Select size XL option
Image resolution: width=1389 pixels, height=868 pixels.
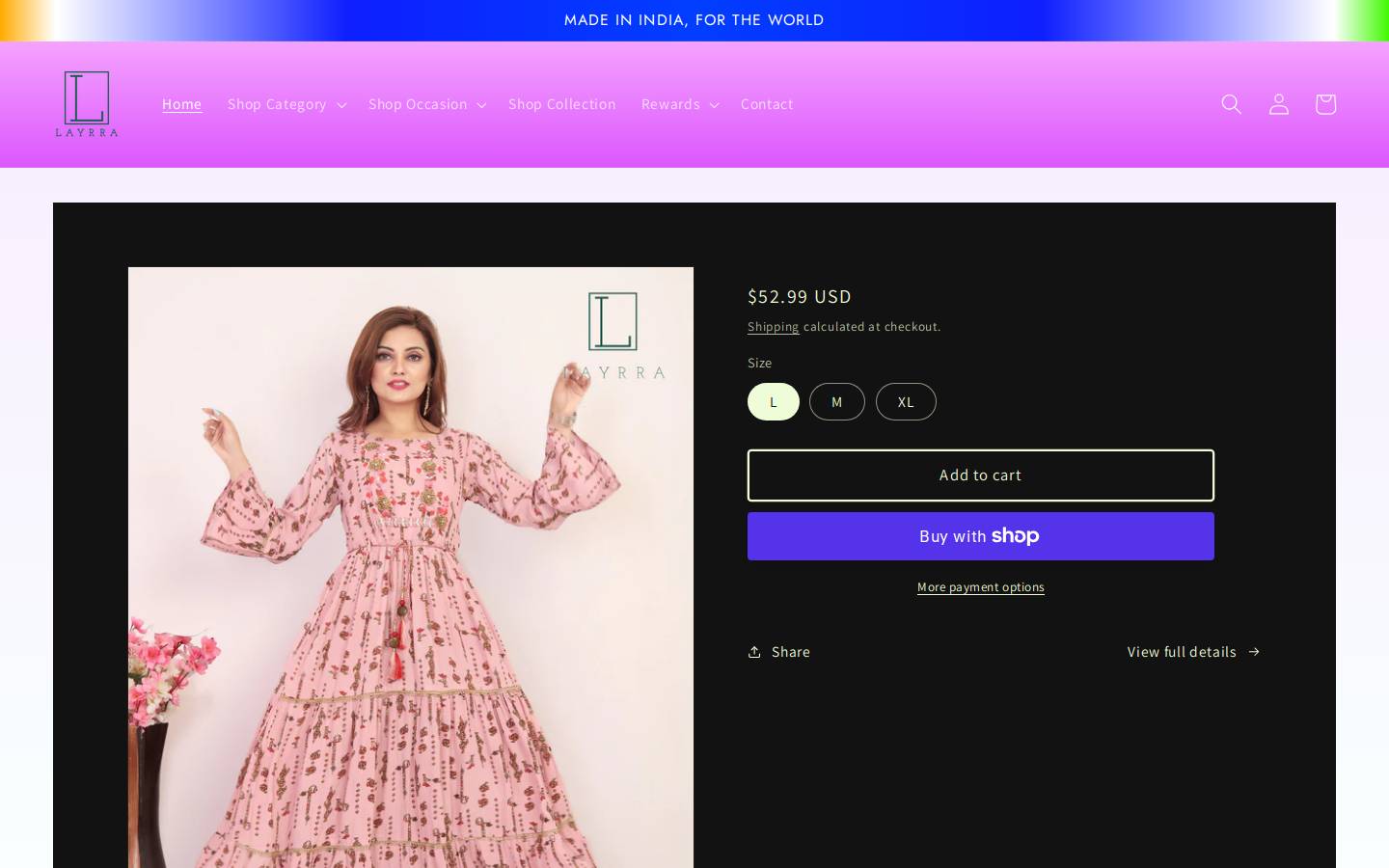tap(906, 402)
